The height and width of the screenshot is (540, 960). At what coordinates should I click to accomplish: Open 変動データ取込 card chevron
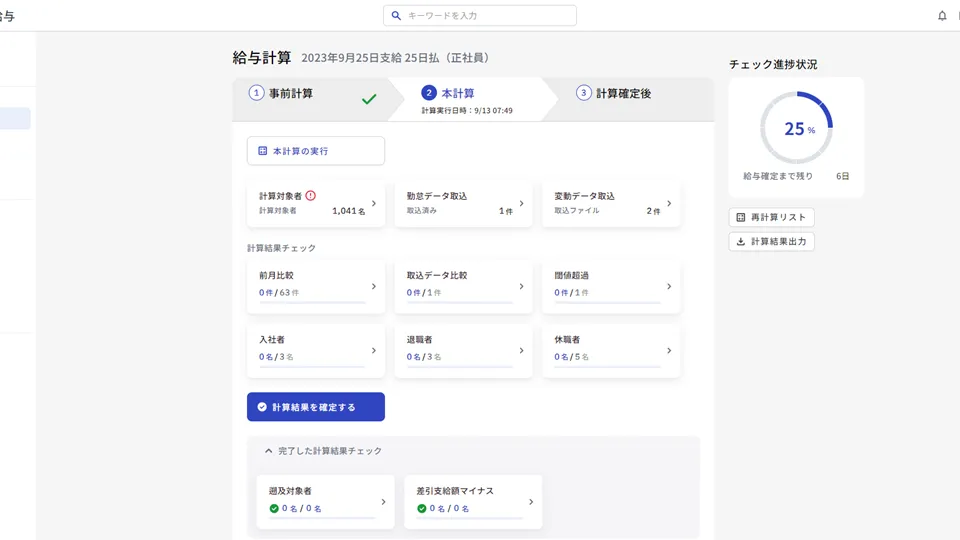[669, 203]
